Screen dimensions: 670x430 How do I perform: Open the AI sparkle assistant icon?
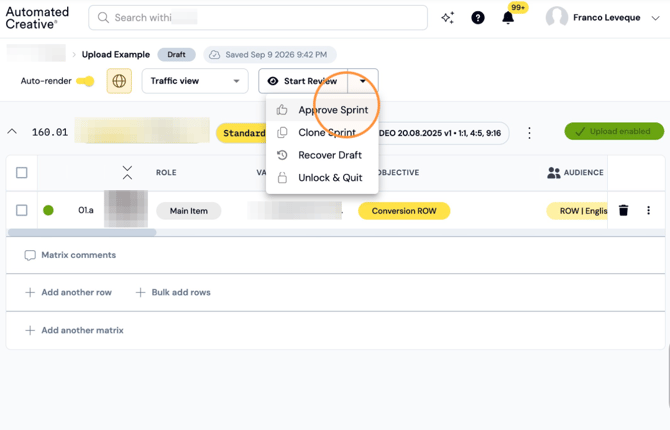pyautogui.click(x=447, y=18)
